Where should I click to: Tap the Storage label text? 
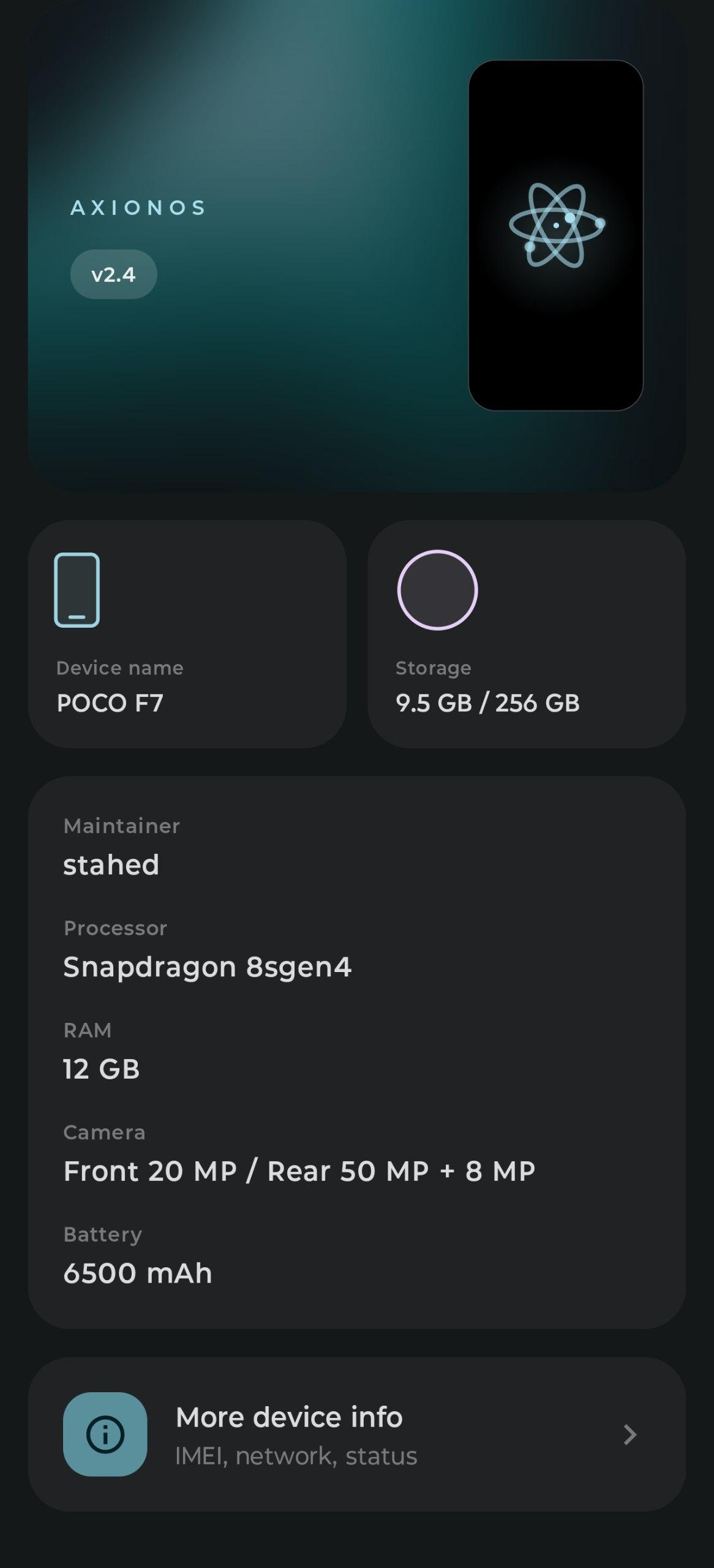coord(434,668)
